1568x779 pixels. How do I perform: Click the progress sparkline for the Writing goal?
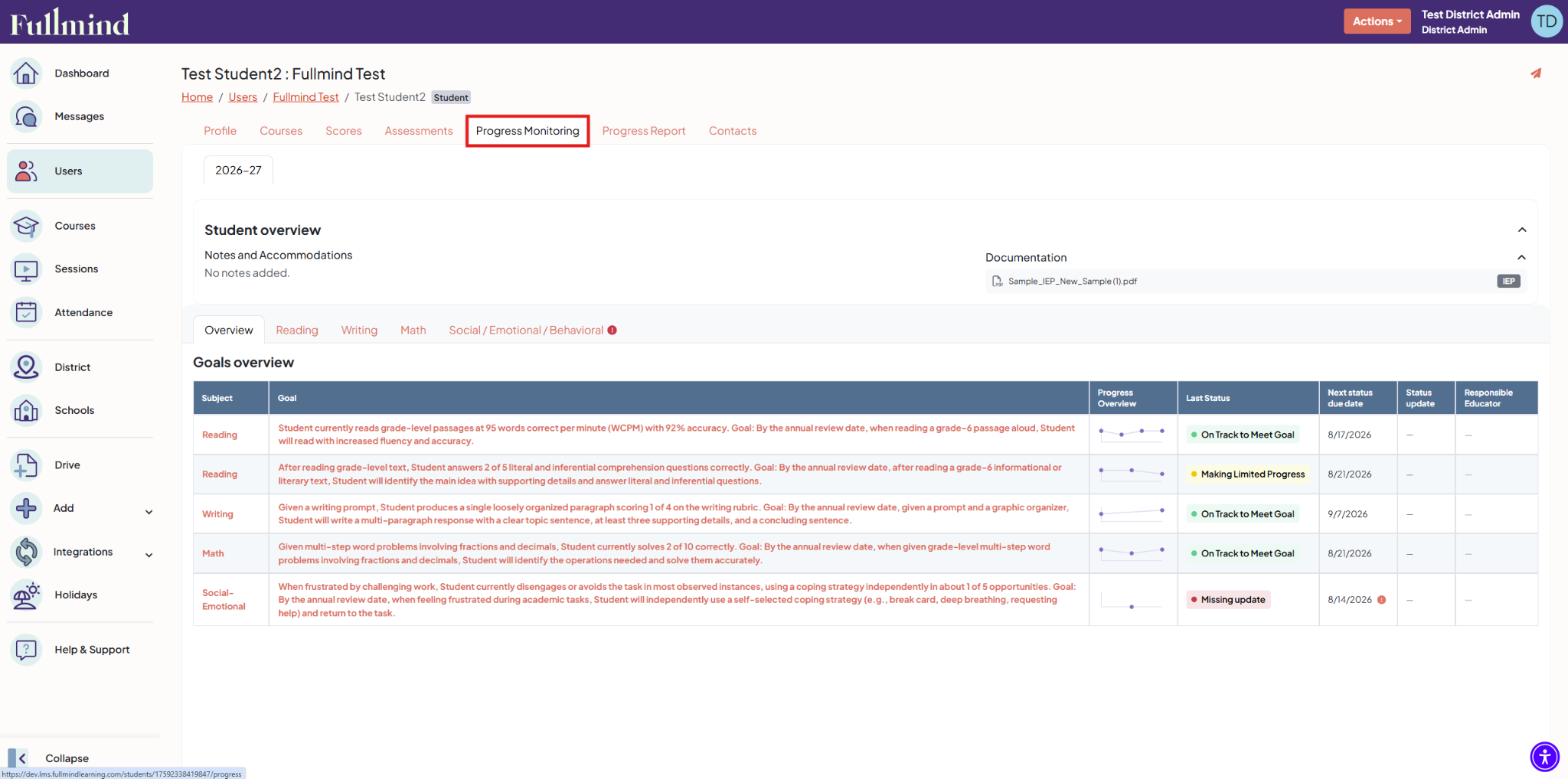click(1132, 513)
